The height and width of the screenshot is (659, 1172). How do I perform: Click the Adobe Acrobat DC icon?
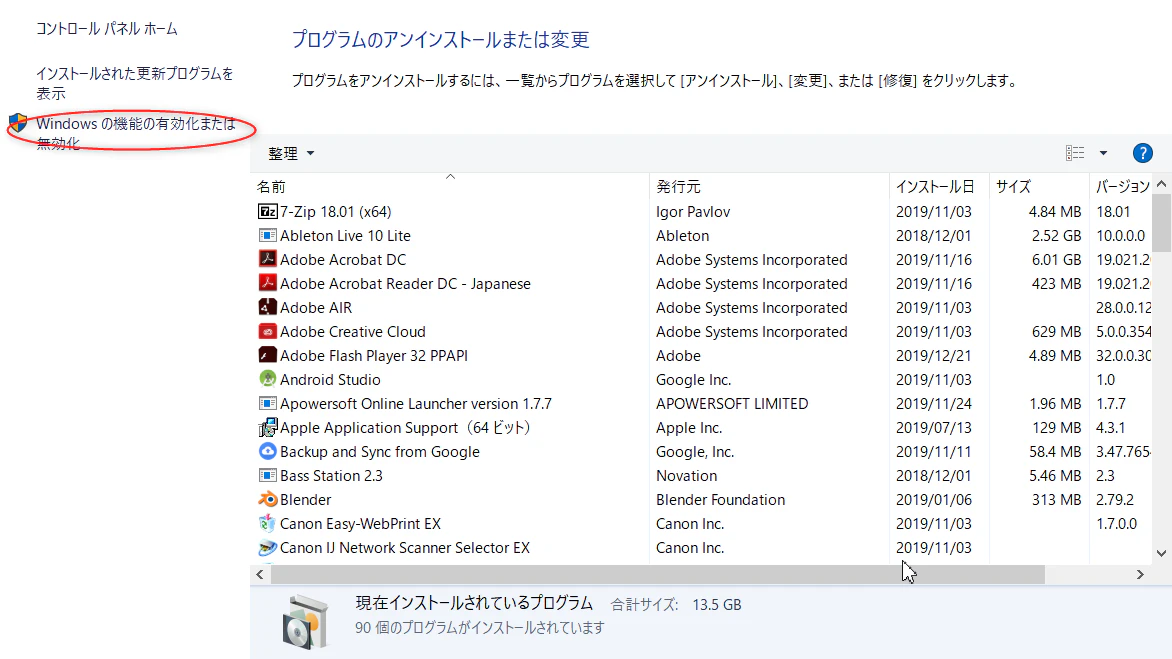[268, 259]
